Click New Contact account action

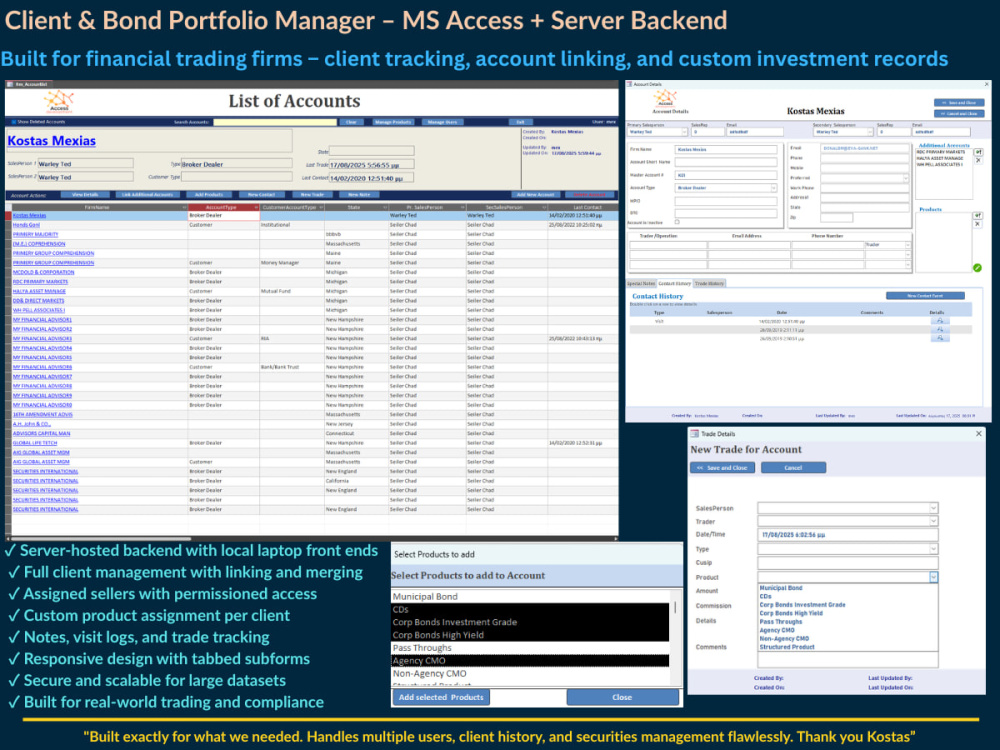(261, 195)
